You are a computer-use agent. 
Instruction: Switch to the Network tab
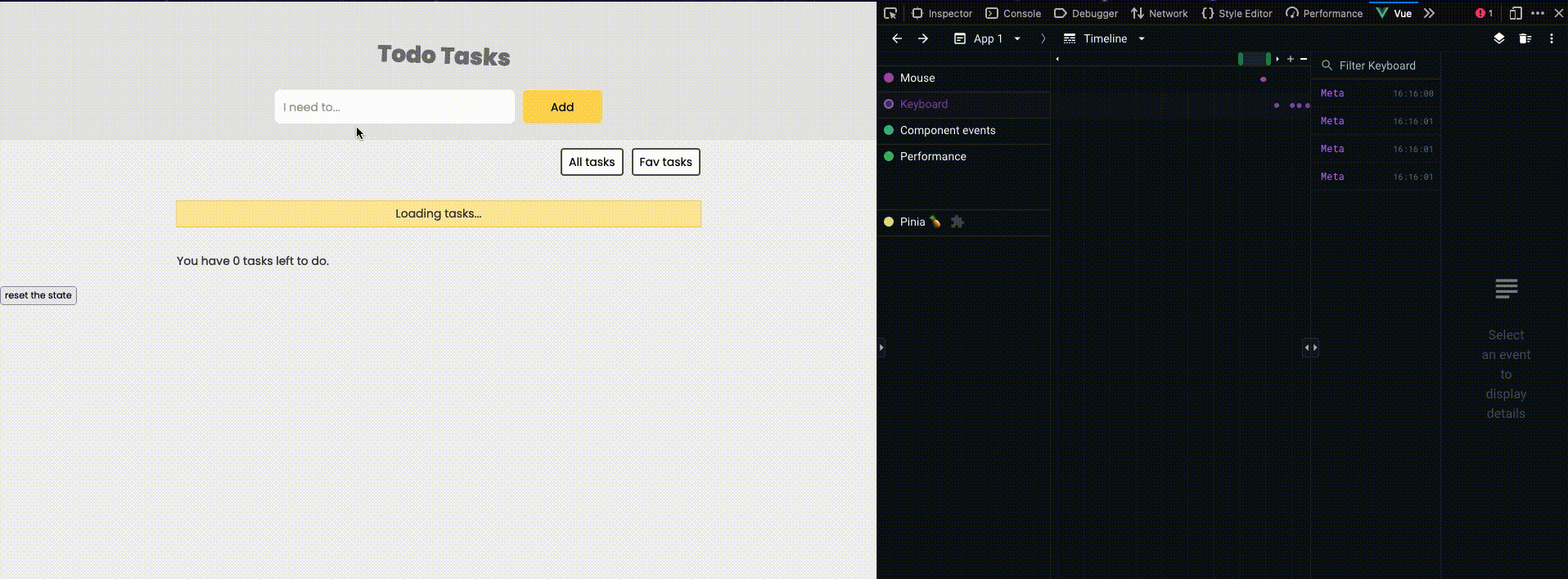(x=1159, y=13)
